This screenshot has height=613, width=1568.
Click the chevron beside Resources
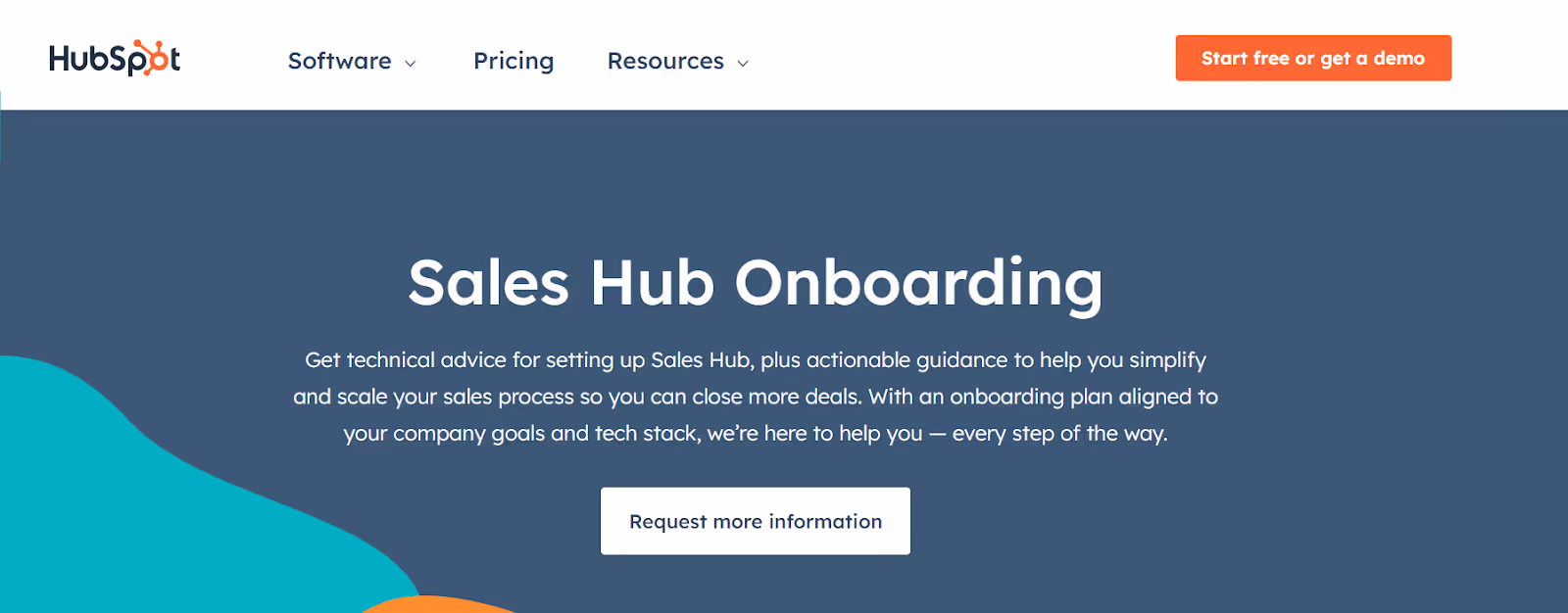tap(742, 63)
